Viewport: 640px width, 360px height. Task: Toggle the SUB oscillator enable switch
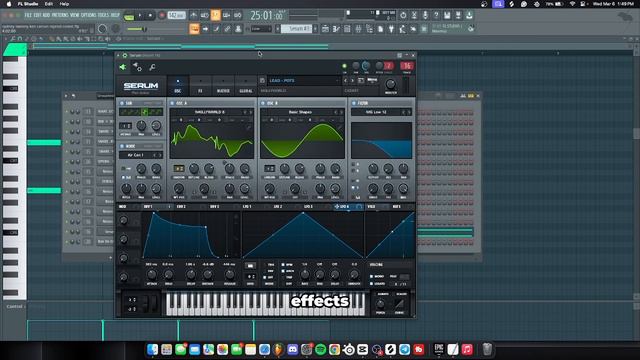pyautogui.click(x=122, y=103)
